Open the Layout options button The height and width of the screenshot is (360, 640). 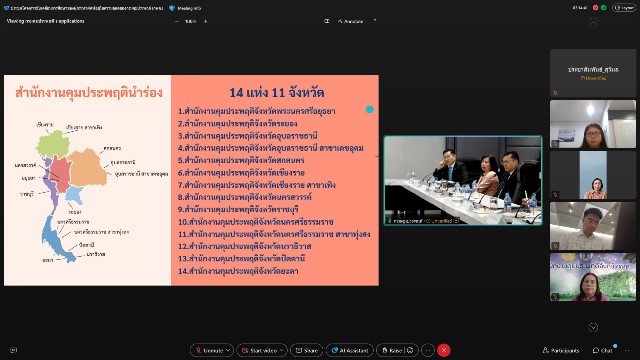[624, 7]
